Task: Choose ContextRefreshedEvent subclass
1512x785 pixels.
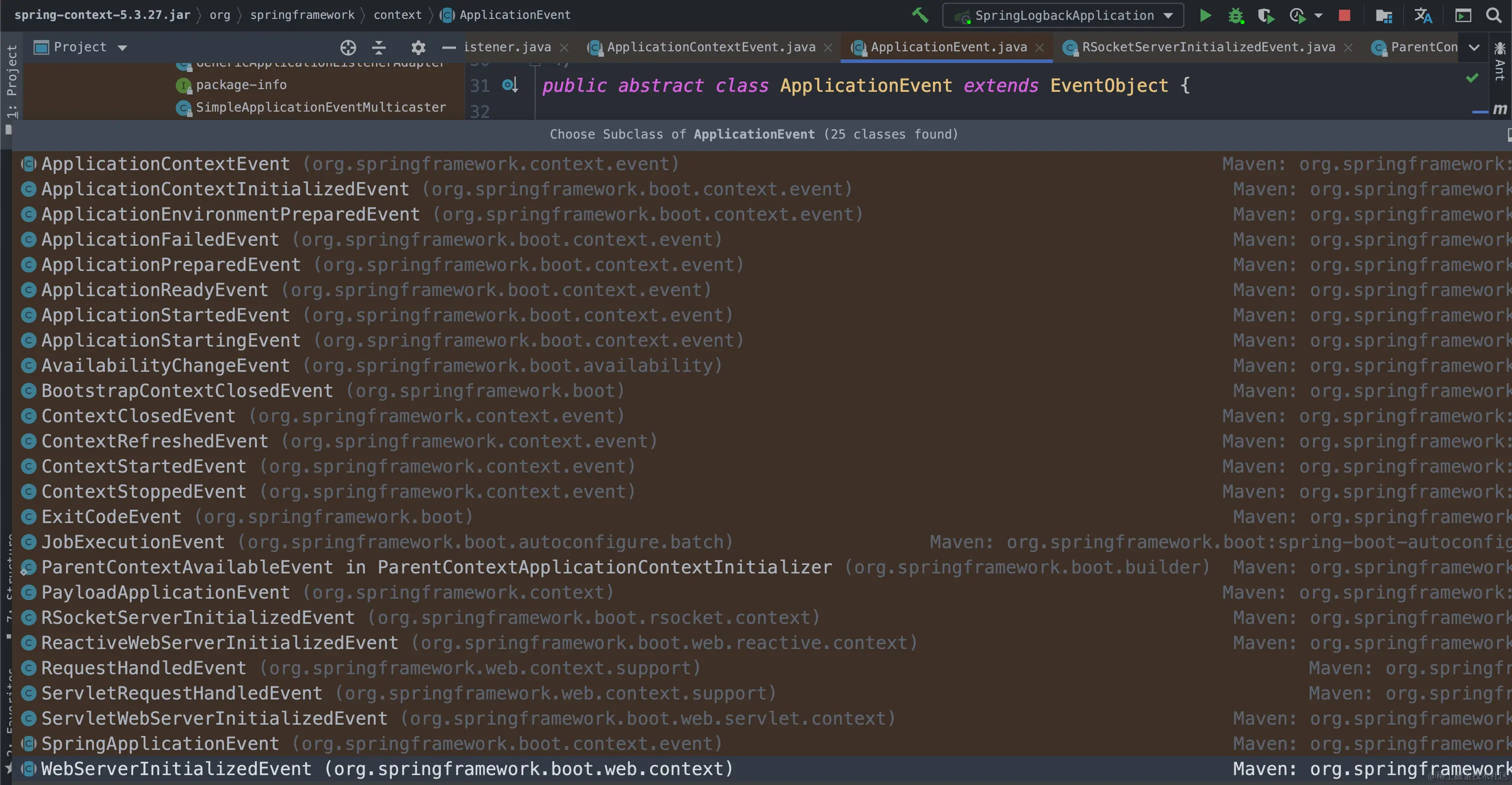Action: pyautogui.click(x=761, y=441)
